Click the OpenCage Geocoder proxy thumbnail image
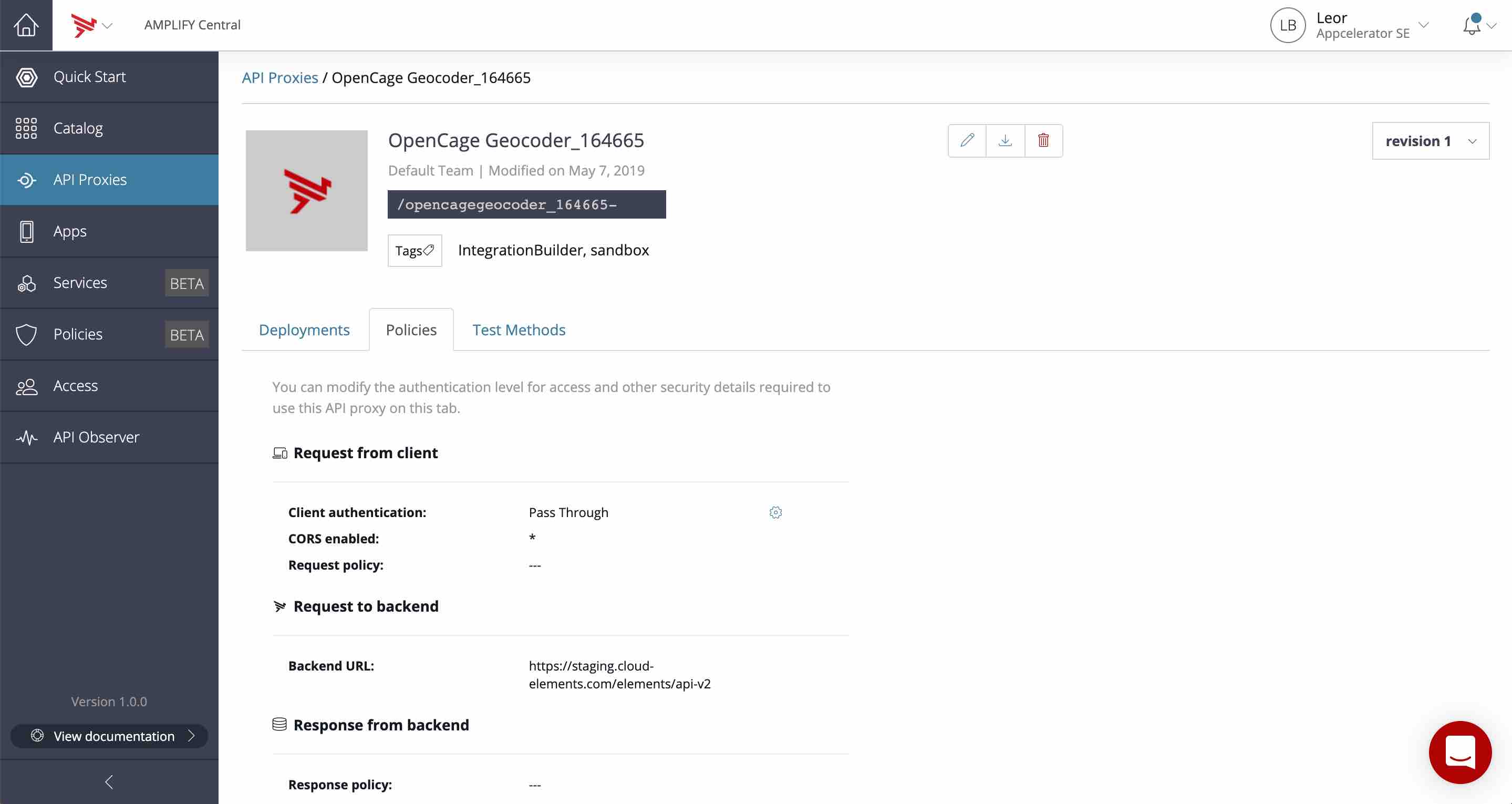 (x=307, y=191)
